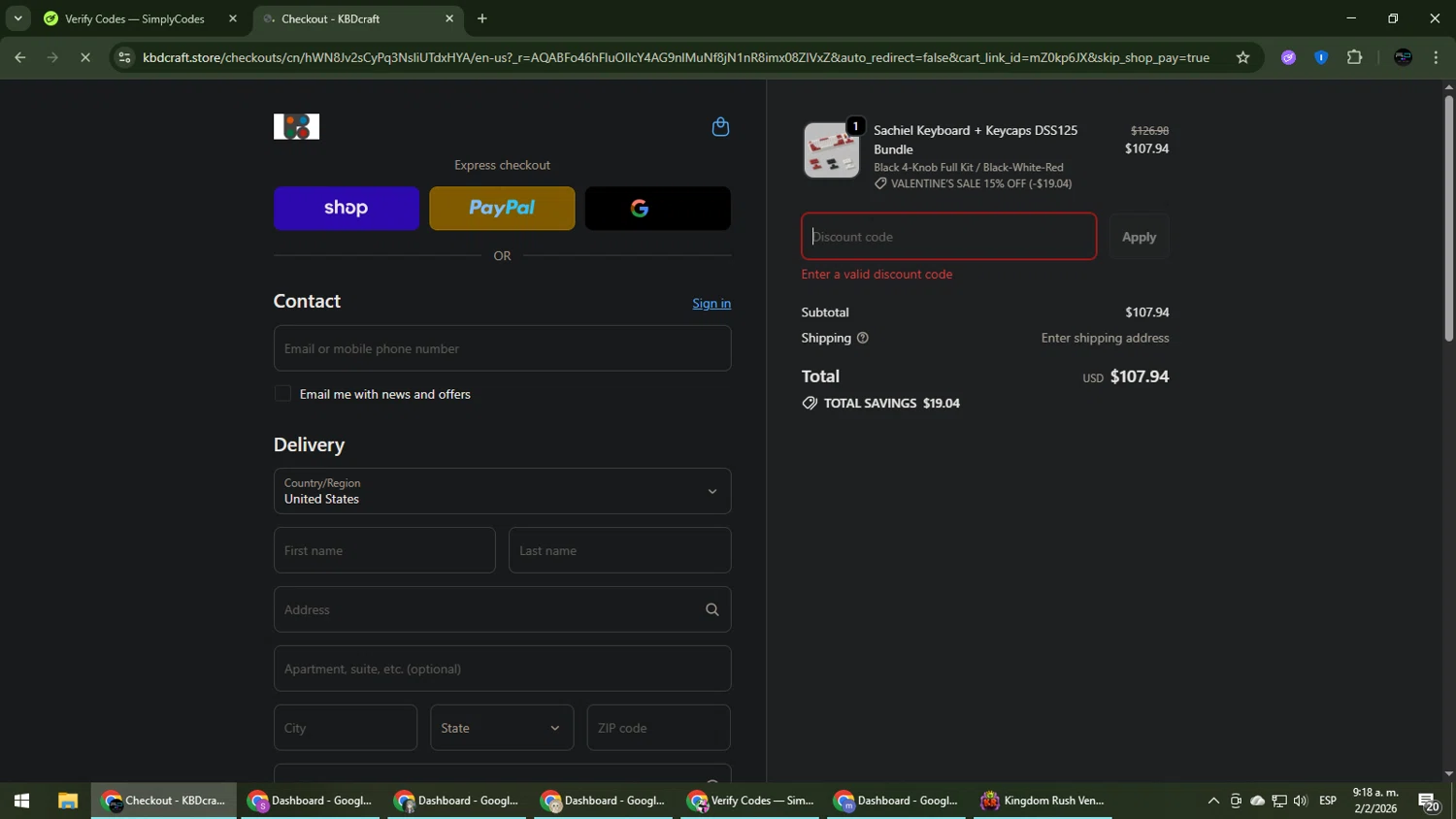The image size is (1456, 819).
Task: Click the address search magnifier icon
Action: [711, 609]
